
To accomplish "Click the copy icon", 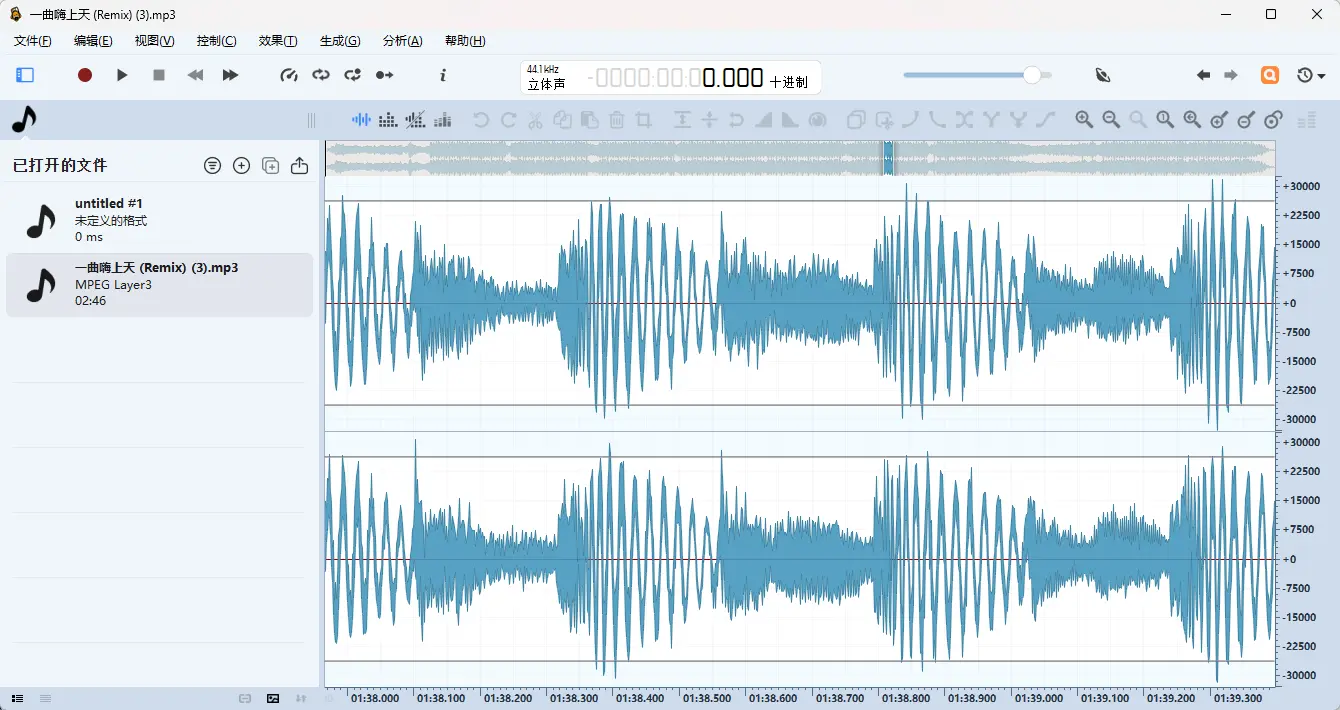I will [563, 120].
